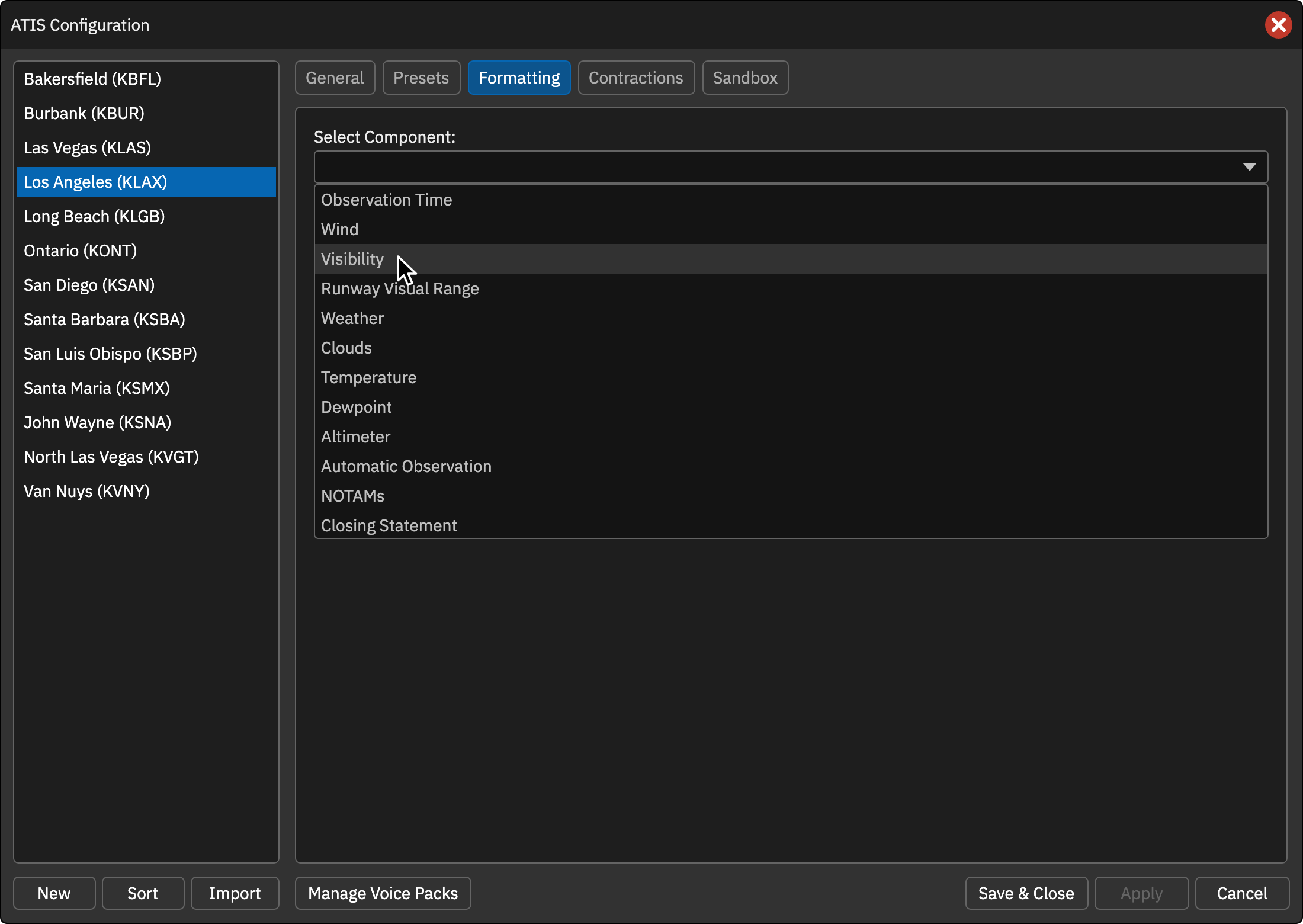Select San Diego (KSAN) station

coord(146,285)
